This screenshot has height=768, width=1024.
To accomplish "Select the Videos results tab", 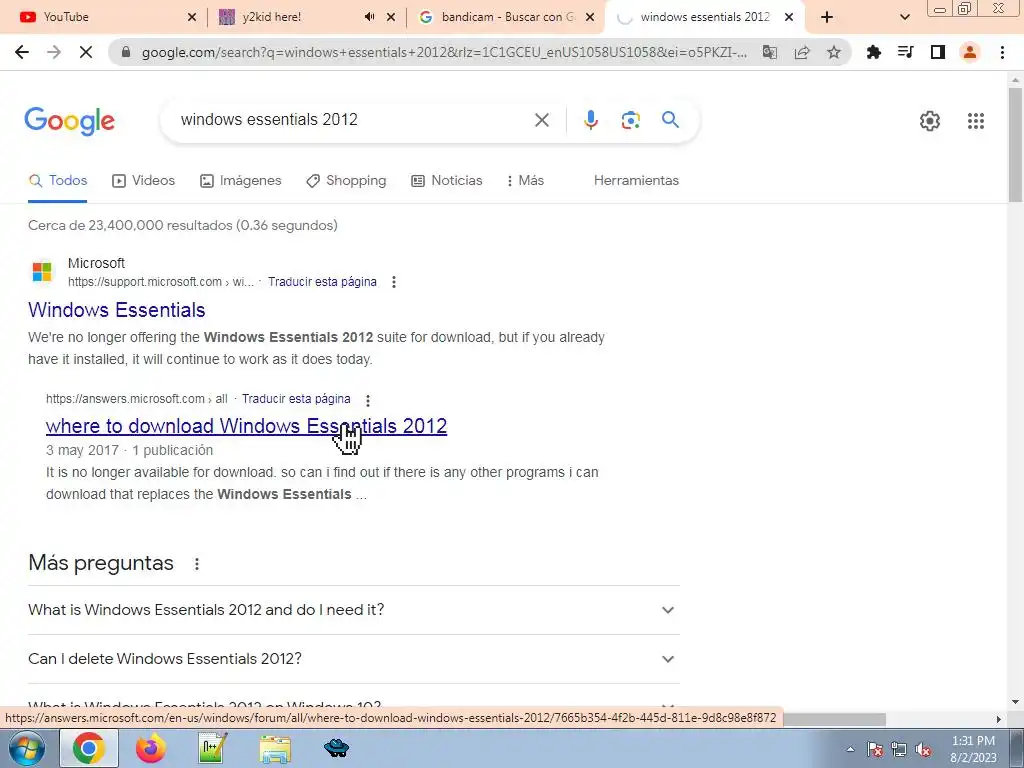I will (x=144, y=181).
